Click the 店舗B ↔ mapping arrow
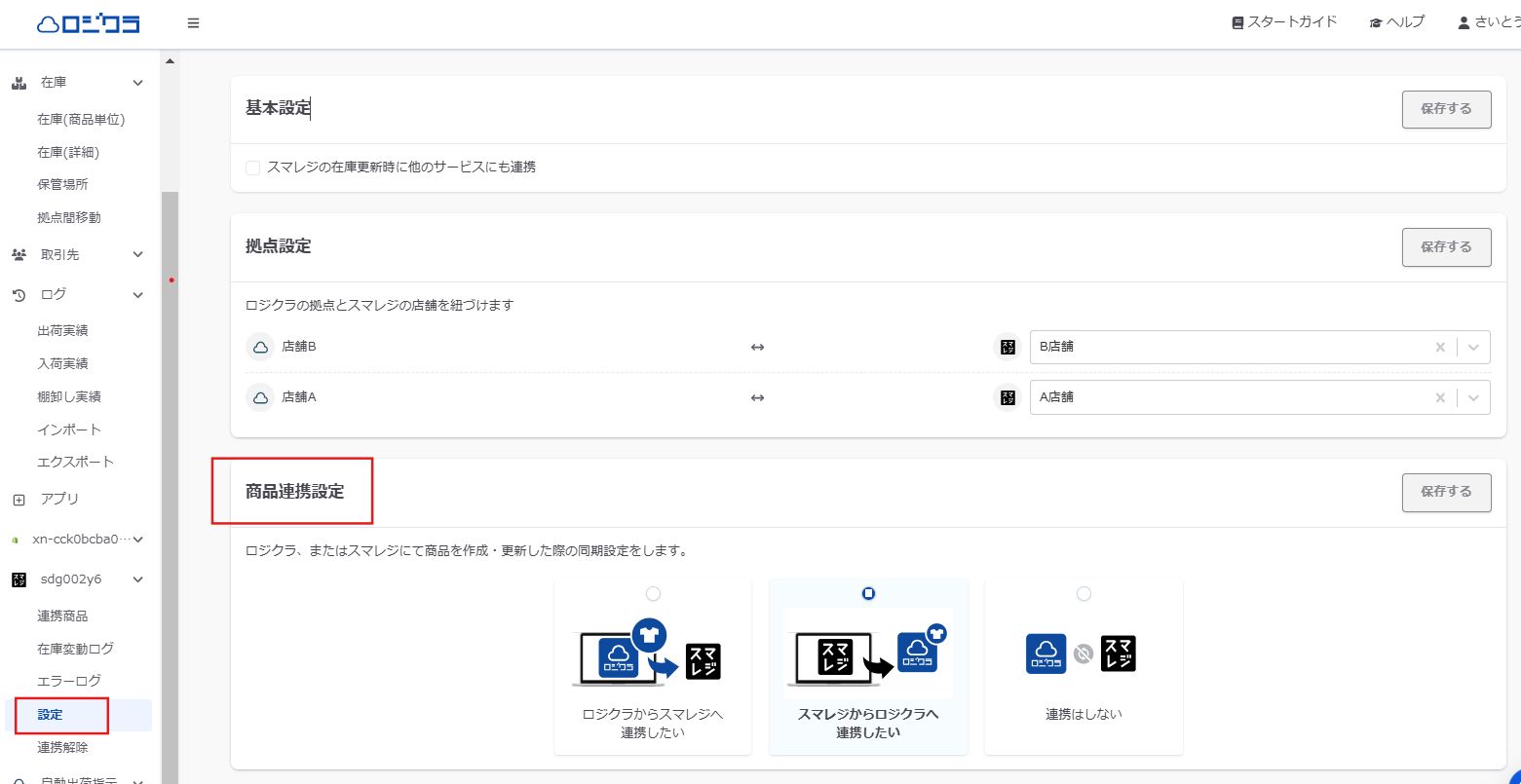Image resolution: width=1521 pixels, height=784 pixels. pos(757,347)
